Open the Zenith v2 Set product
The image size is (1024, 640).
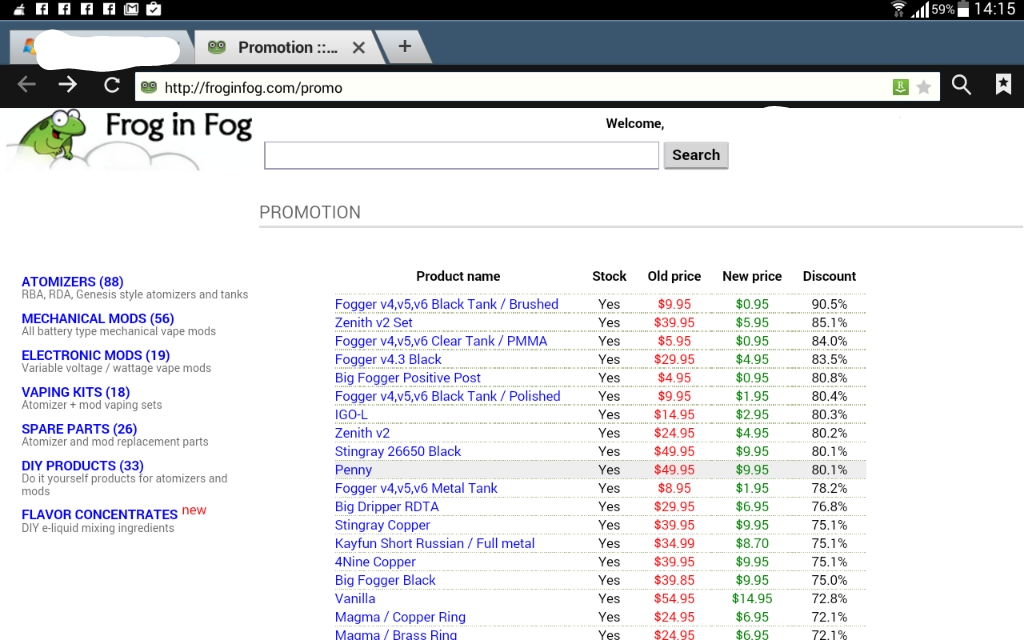(x=374, y=323)
